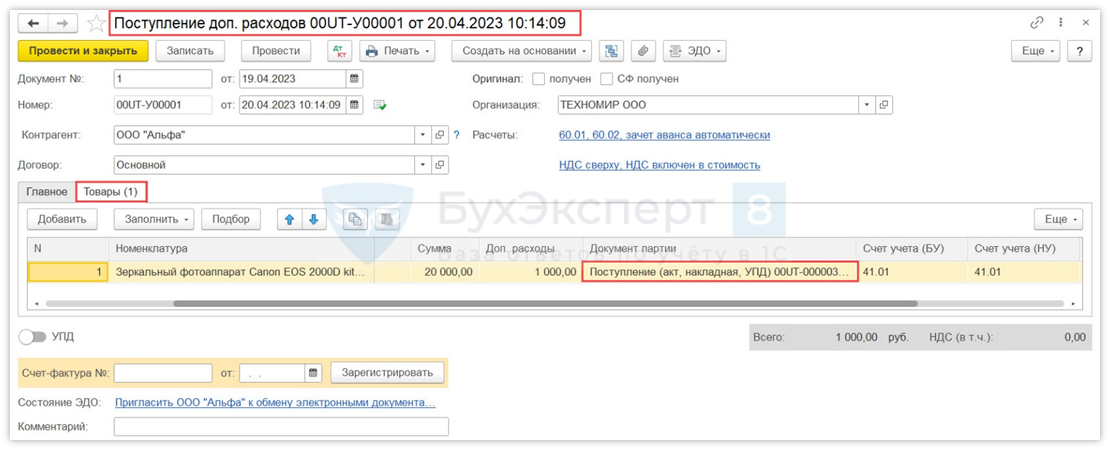
Task: Click horizontal scrollbar of the table
Action: click(x=545, y=304)
